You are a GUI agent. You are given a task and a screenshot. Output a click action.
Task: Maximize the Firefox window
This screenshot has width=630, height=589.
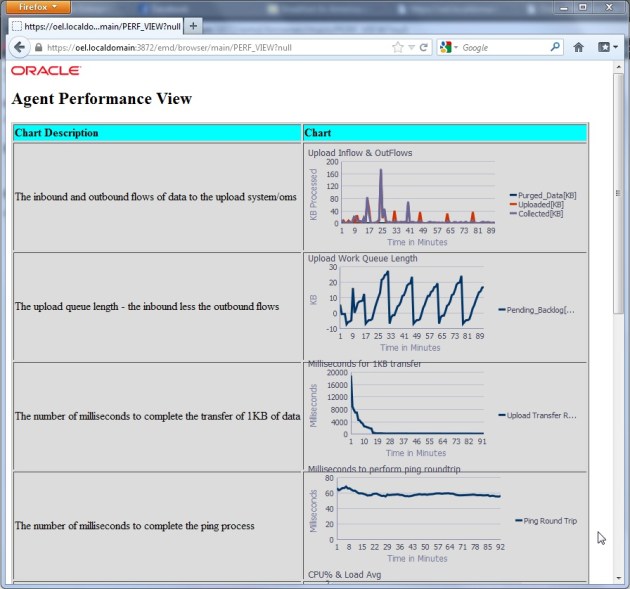pos(583,7)
